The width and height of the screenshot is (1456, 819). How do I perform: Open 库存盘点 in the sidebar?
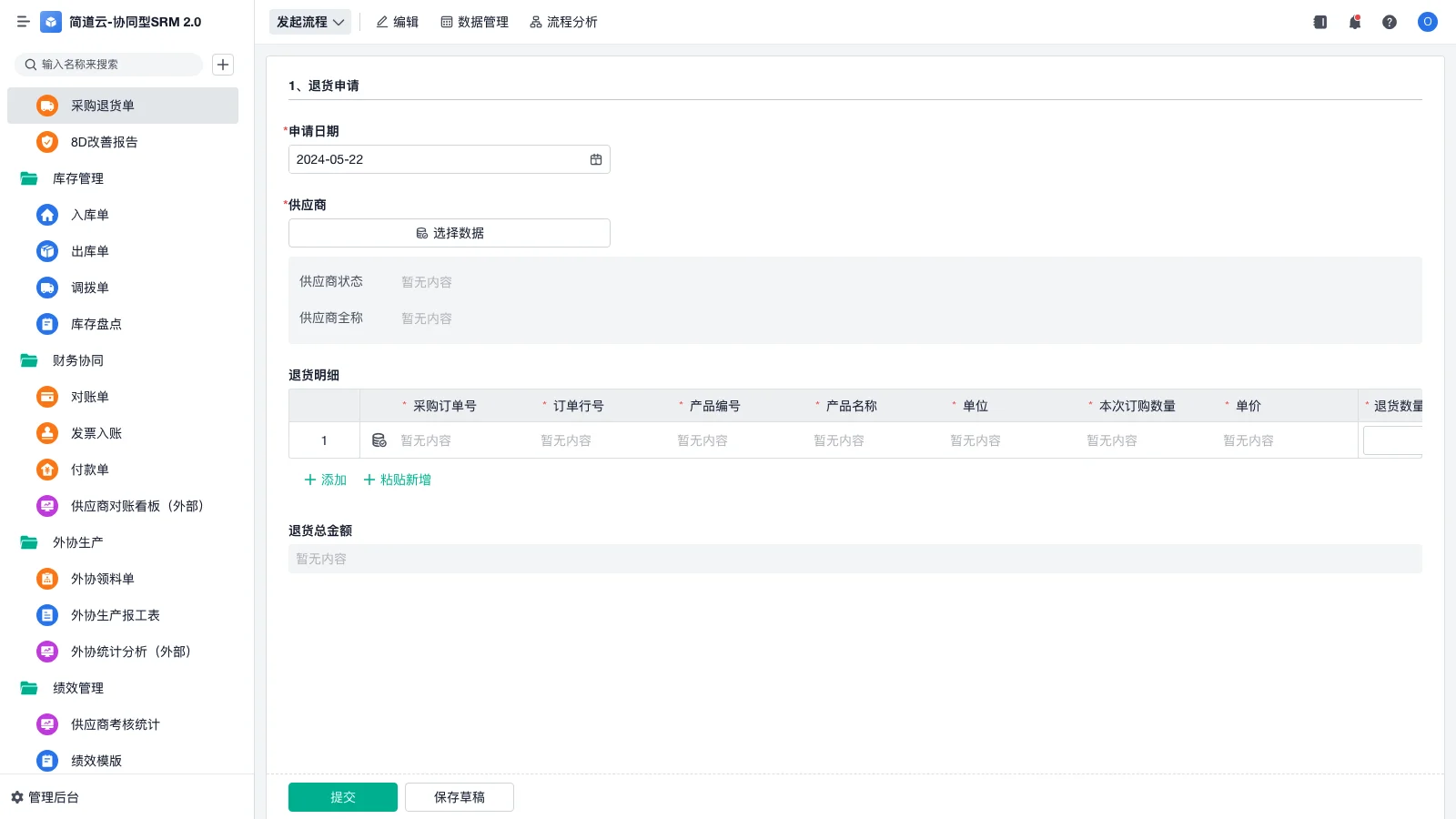coord(123,324)
